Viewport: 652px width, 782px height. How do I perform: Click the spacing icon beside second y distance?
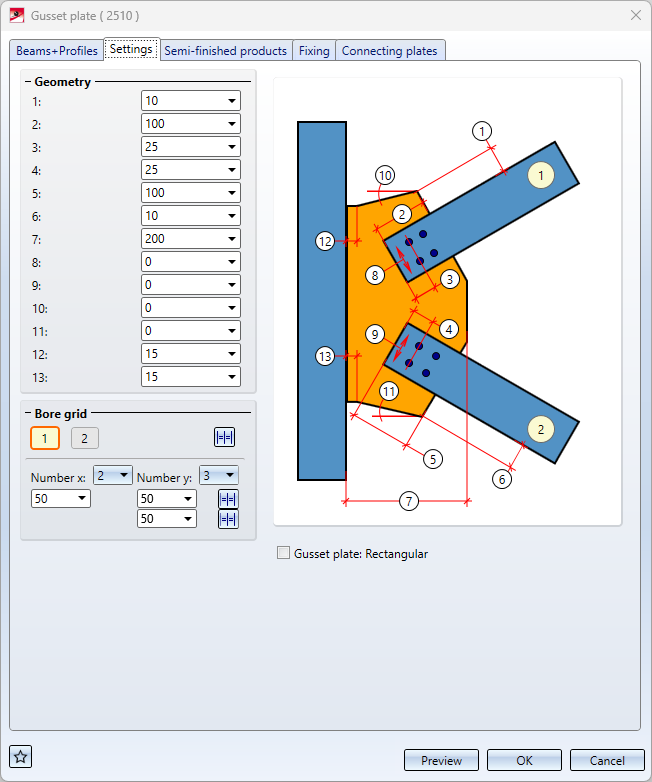pos(228,519)
